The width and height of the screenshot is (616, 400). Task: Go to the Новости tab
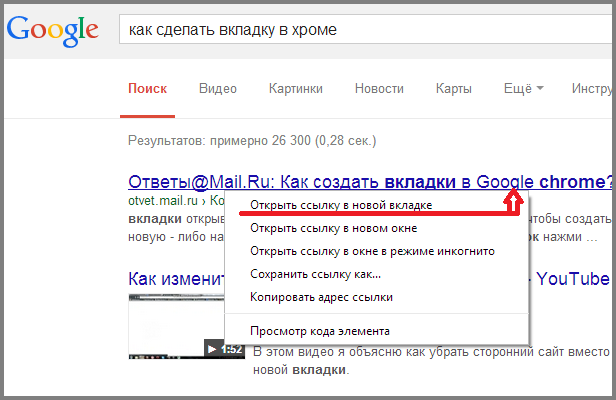379,88
